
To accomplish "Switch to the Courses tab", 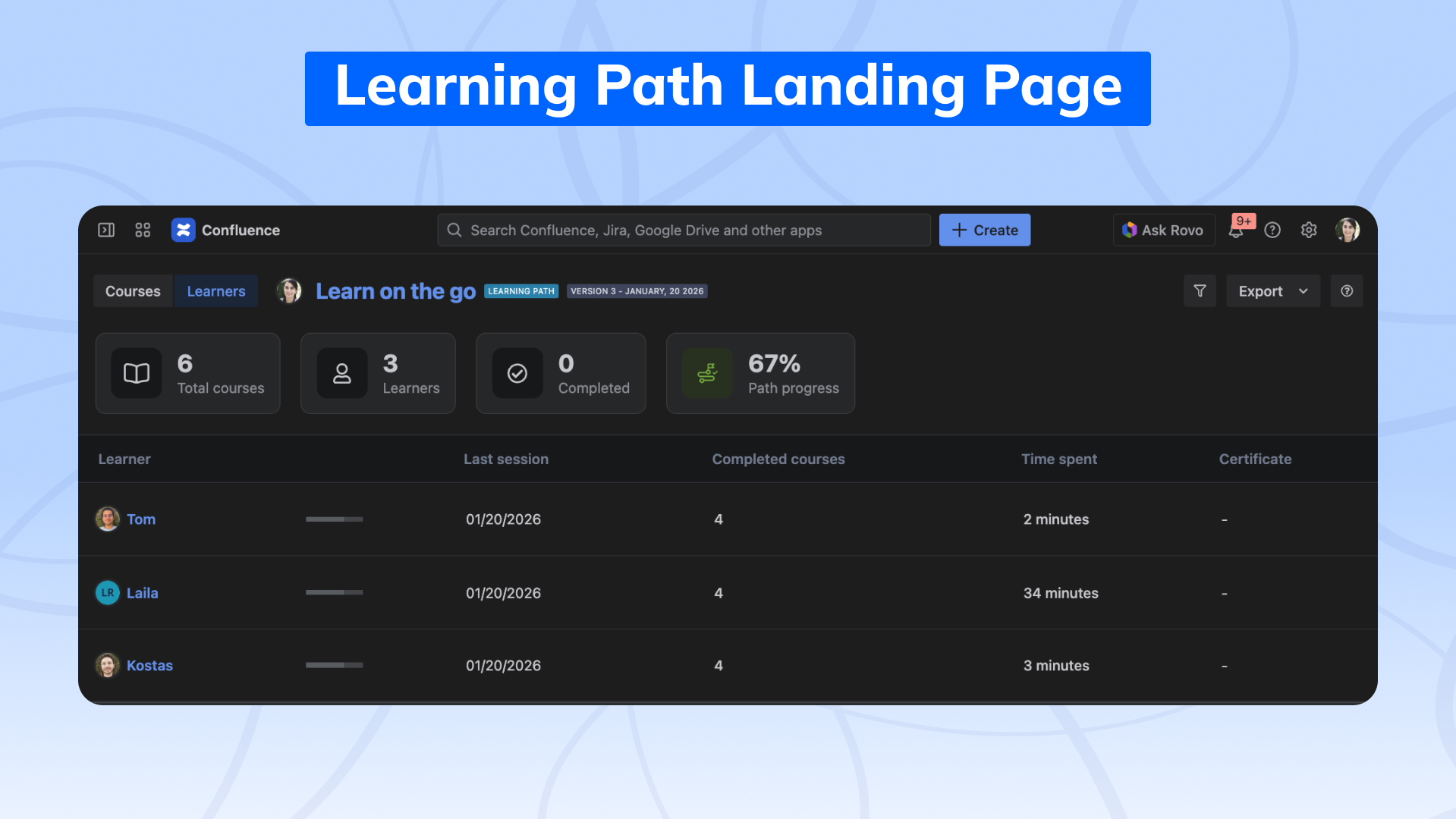I will [x=133, y=291].
